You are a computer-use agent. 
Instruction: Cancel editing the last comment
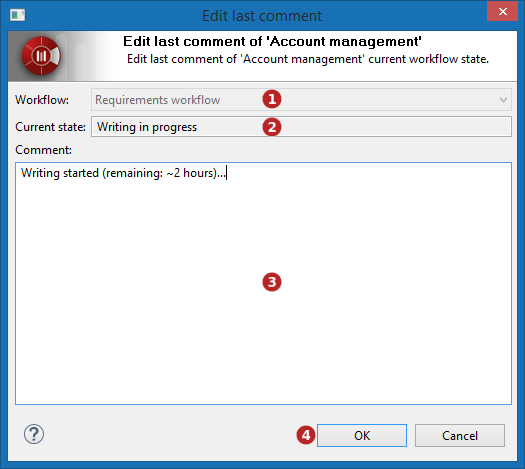[460, 436]
